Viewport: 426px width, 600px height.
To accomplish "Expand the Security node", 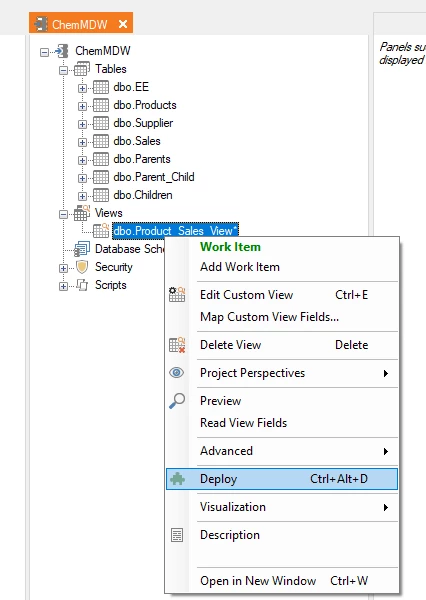I will (64, 268).
